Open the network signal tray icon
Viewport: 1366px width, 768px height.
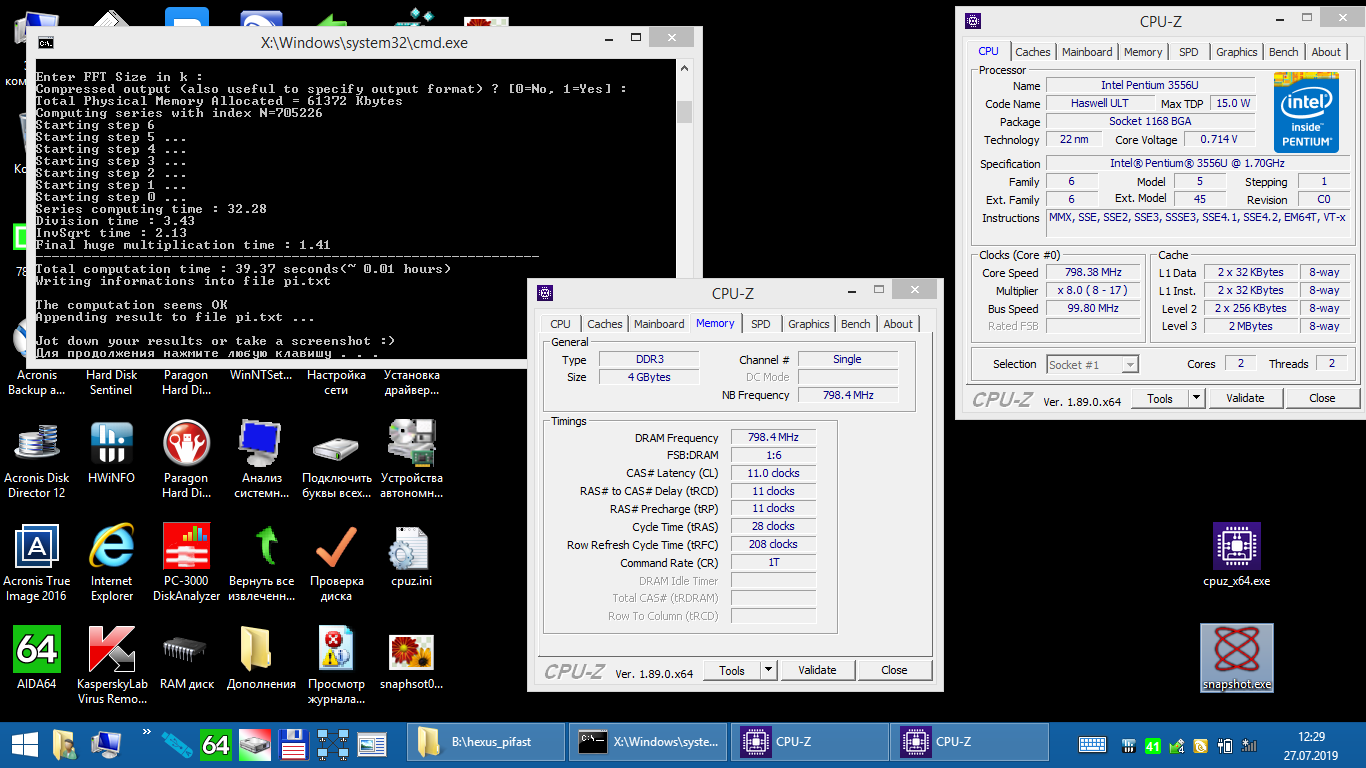click(x=1249, y=745)
